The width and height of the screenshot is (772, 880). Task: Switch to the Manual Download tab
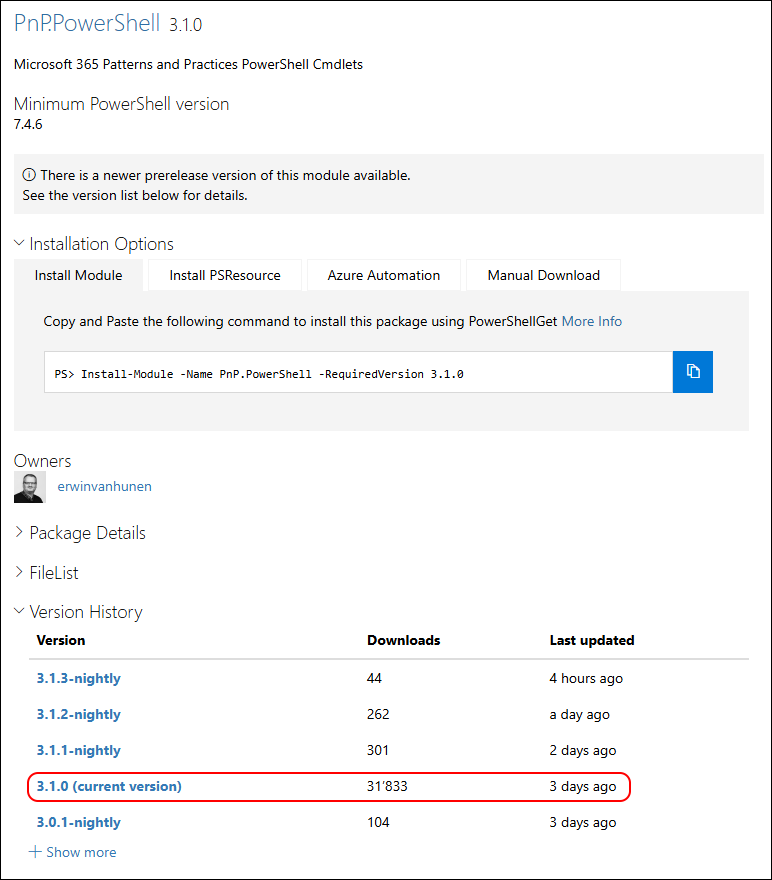click(x=544, y=276)
